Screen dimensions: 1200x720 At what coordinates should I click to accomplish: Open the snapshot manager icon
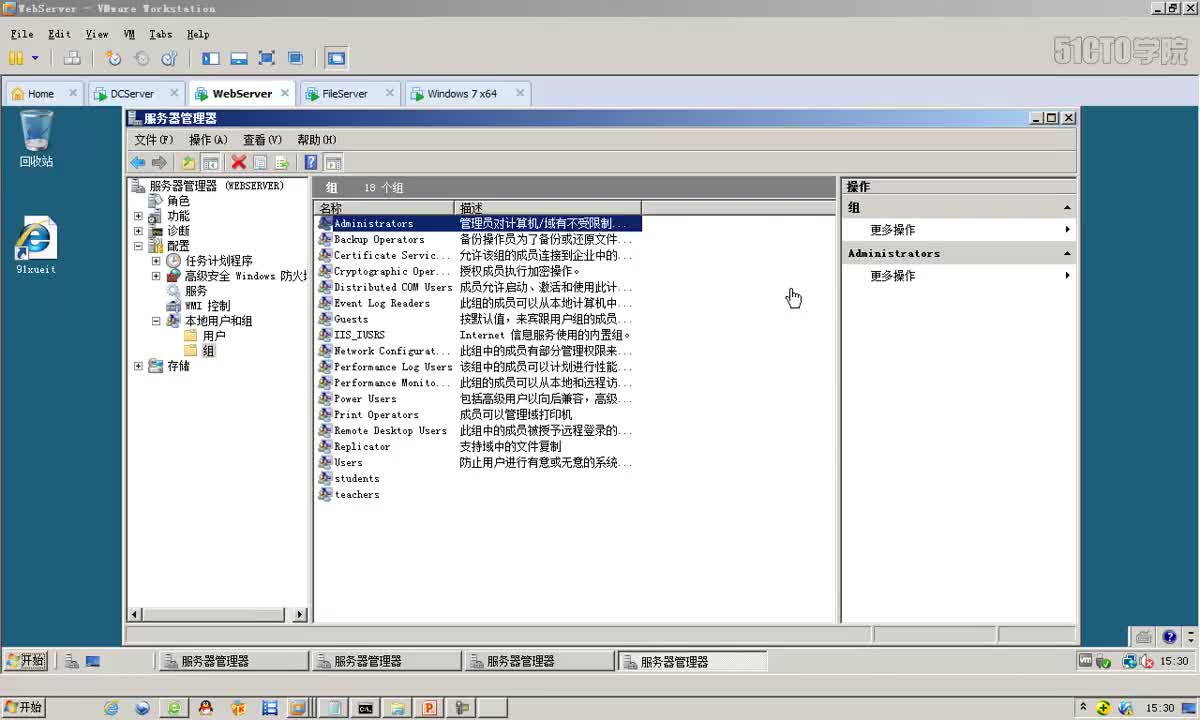169,58
